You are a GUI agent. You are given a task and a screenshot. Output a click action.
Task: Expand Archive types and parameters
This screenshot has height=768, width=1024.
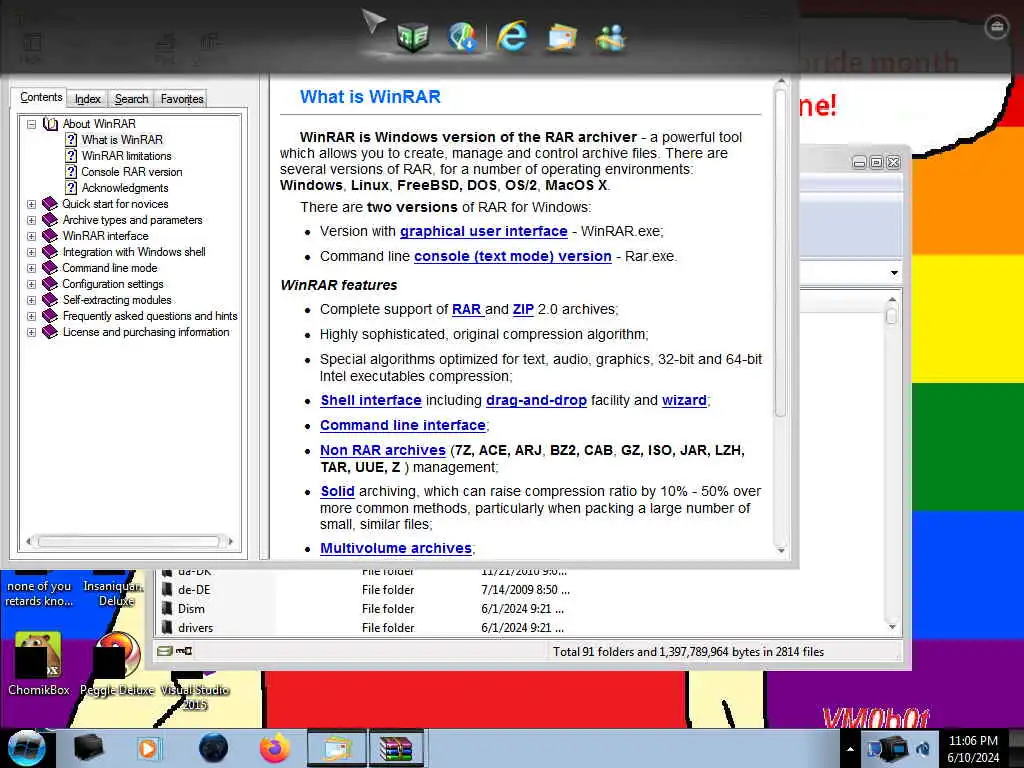[31, 220]
